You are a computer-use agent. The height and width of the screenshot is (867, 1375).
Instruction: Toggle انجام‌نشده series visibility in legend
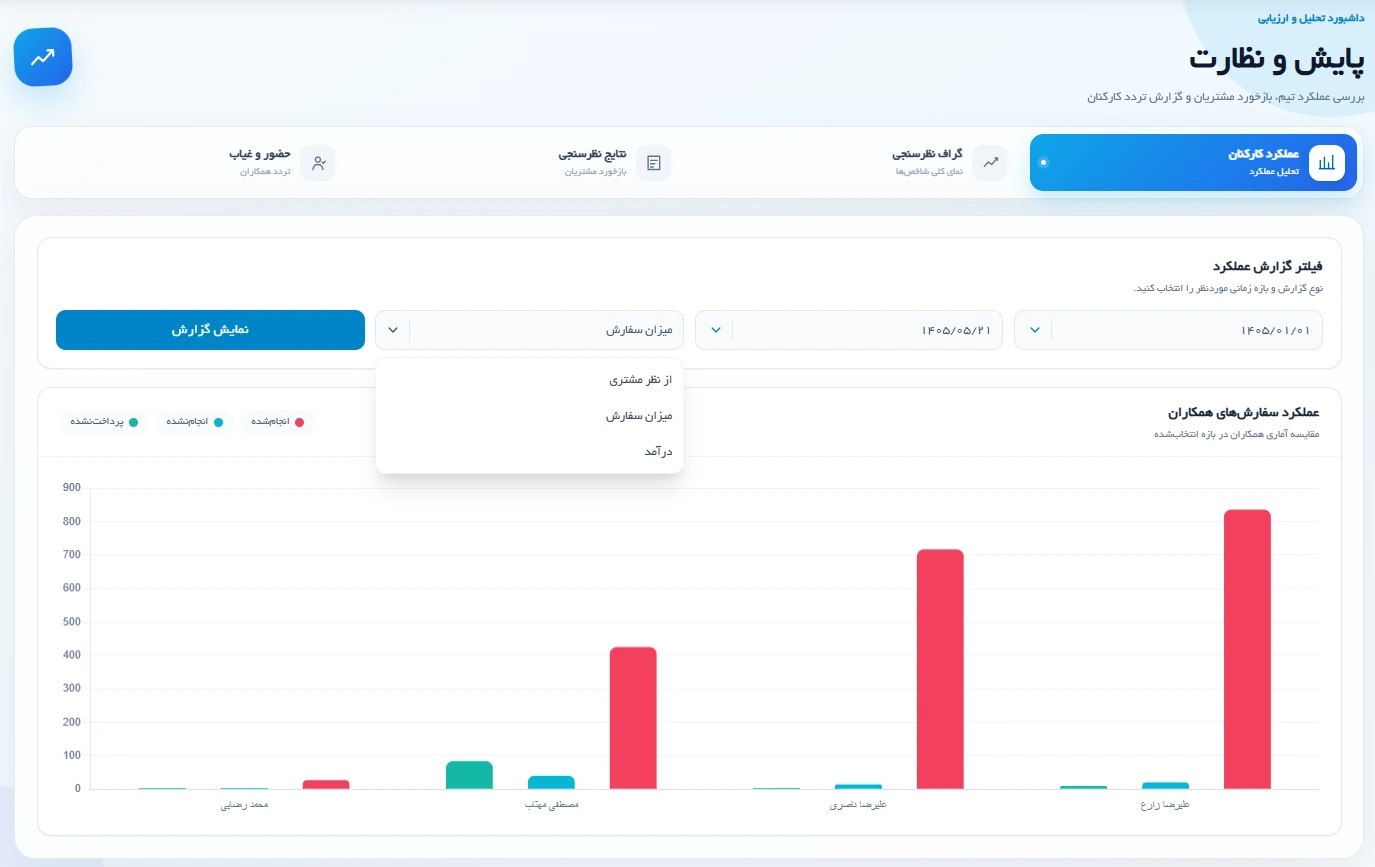coord(194,422)
